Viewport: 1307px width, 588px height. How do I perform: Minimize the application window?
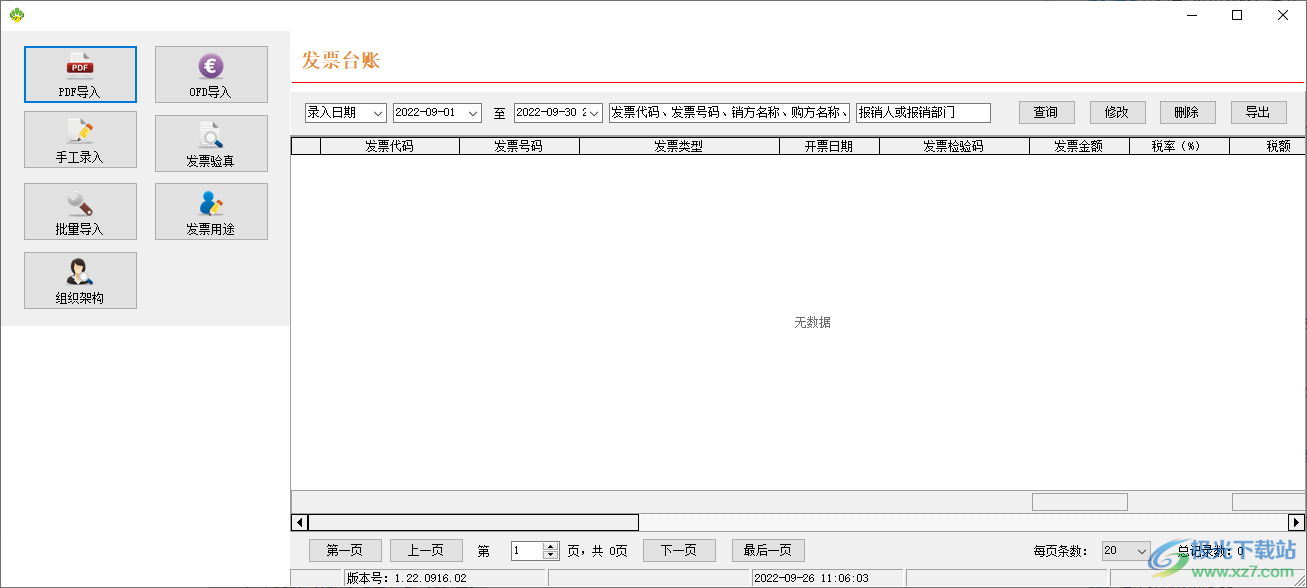1191,15
